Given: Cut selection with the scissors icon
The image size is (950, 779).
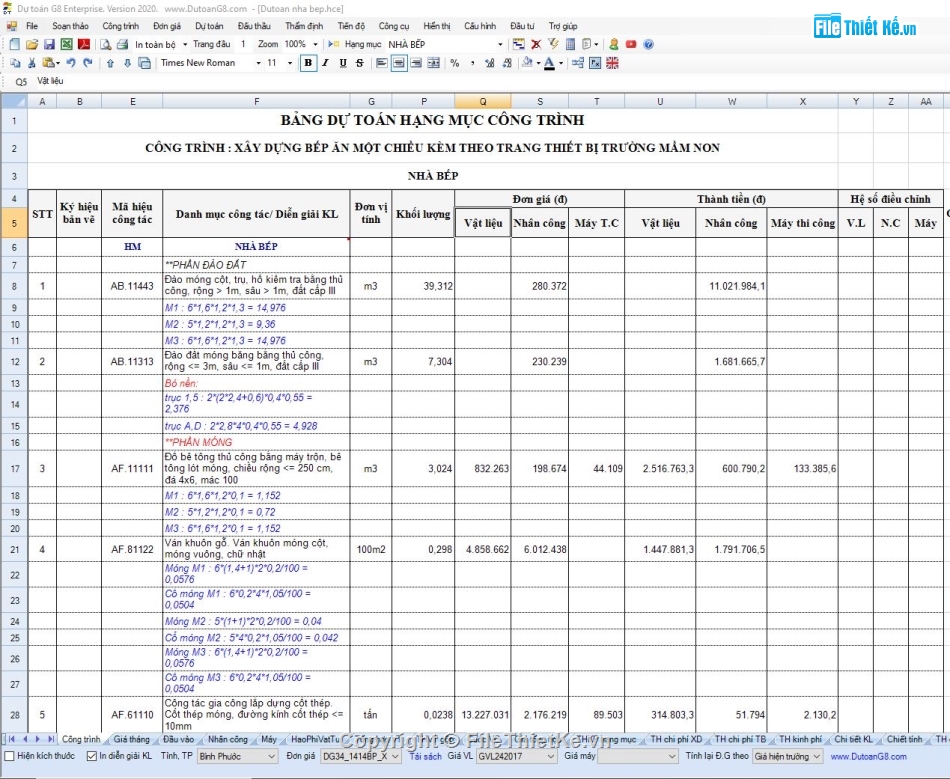Looking at the screenshot, I should point(32,63).
